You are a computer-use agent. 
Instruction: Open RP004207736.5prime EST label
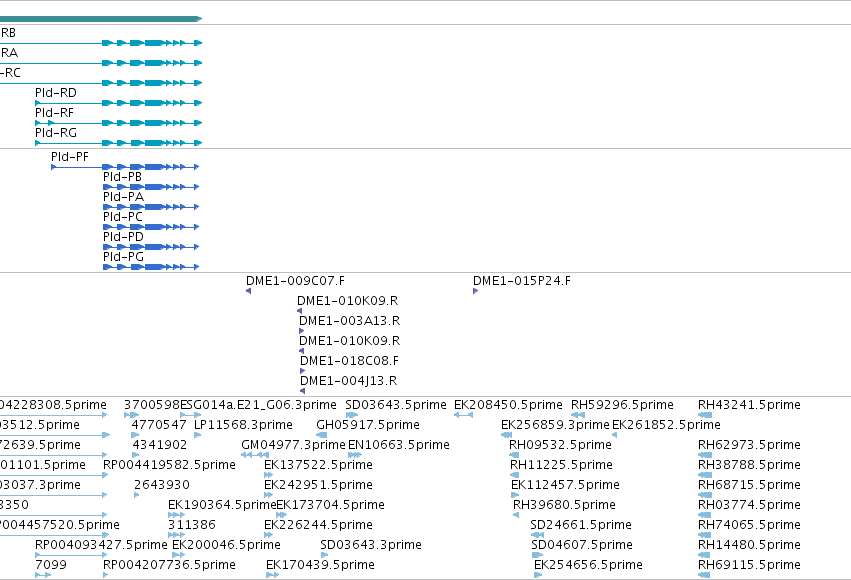169,565
